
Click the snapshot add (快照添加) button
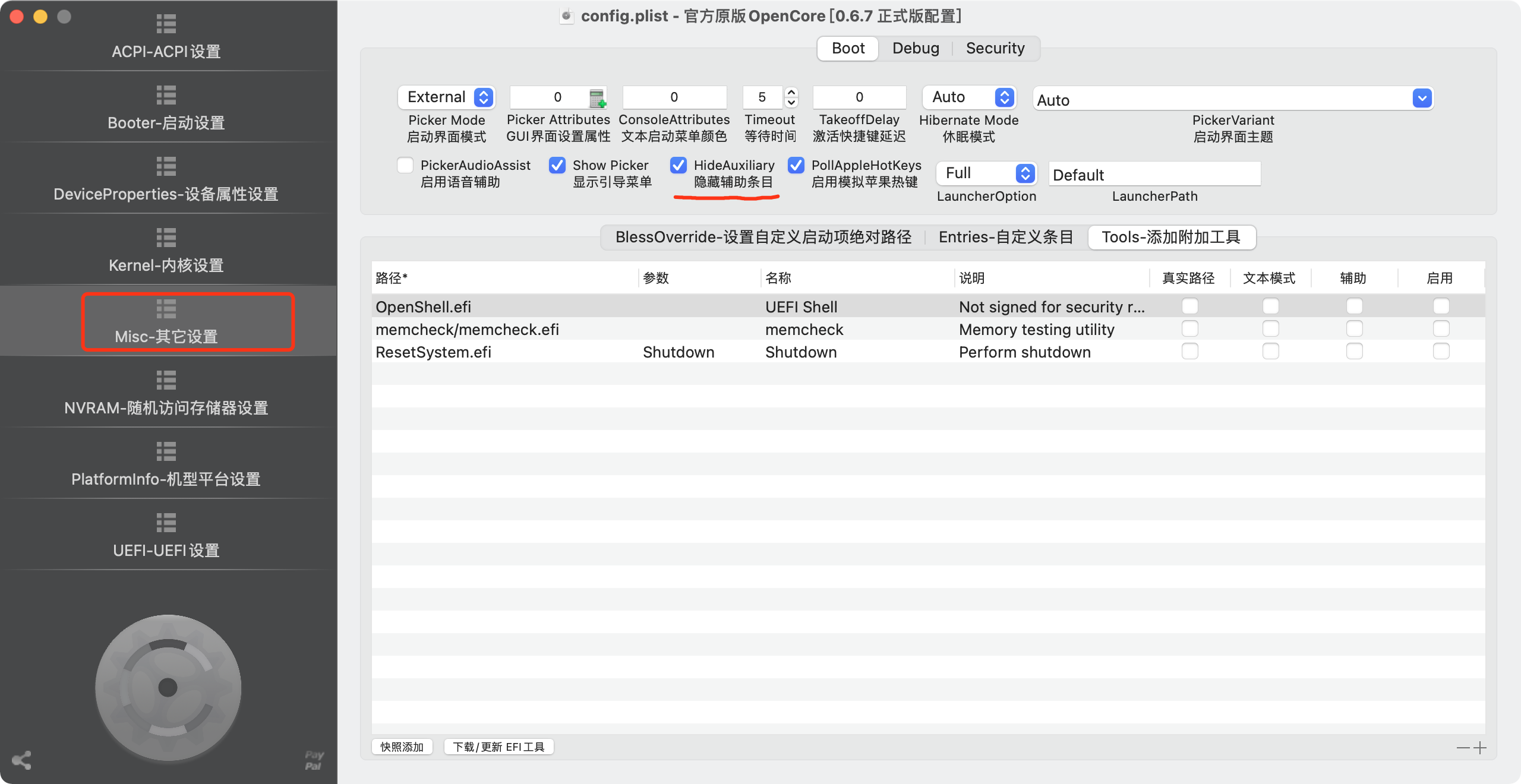402,747
